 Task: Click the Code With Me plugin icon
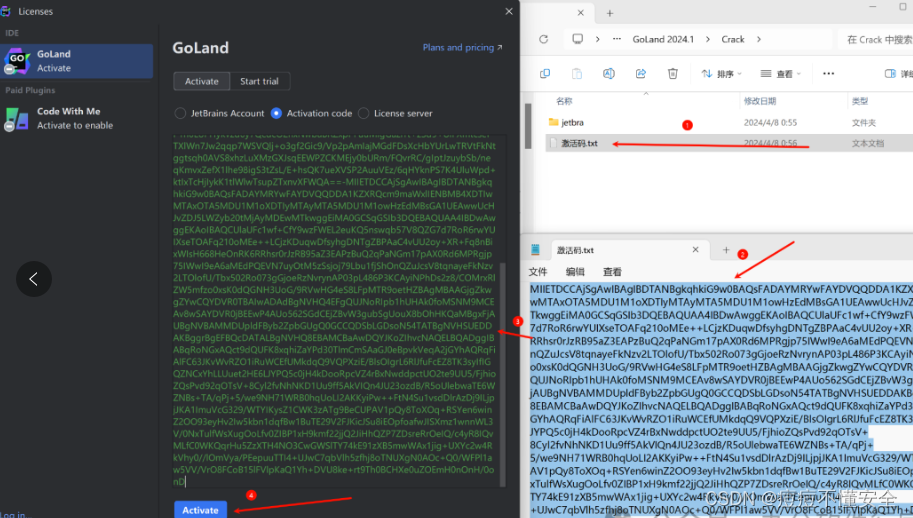click(x=16, y=119)
